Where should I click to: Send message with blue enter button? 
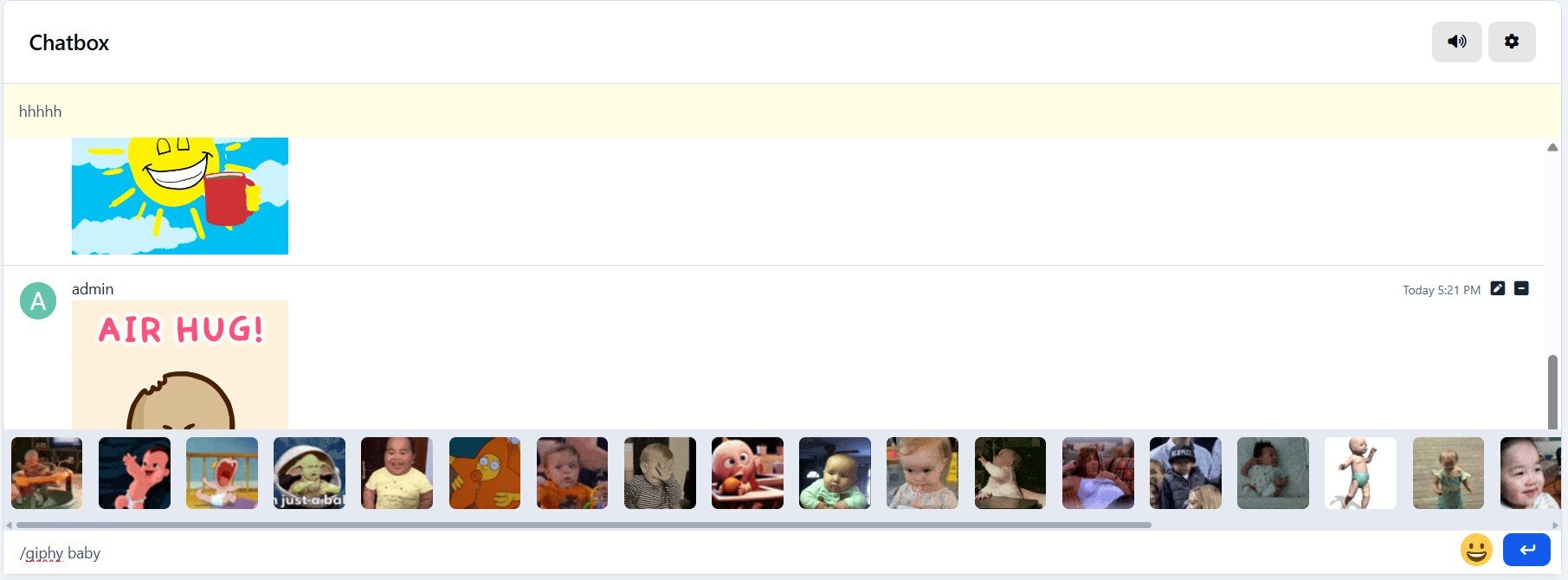1526,550
